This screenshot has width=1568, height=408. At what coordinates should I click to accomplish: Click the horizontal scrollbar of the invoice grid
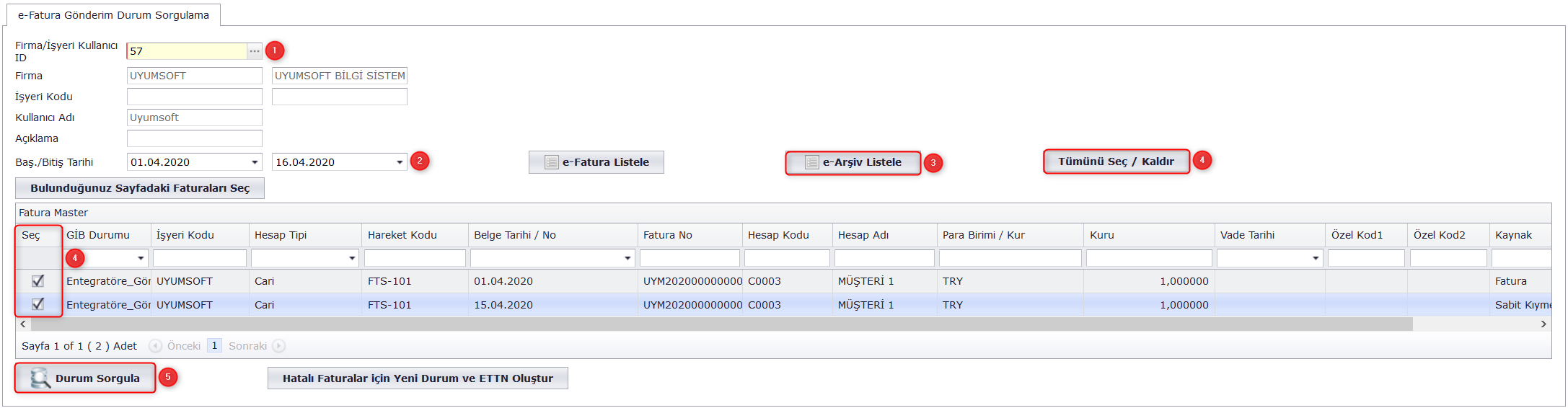[x=721, y=324]
